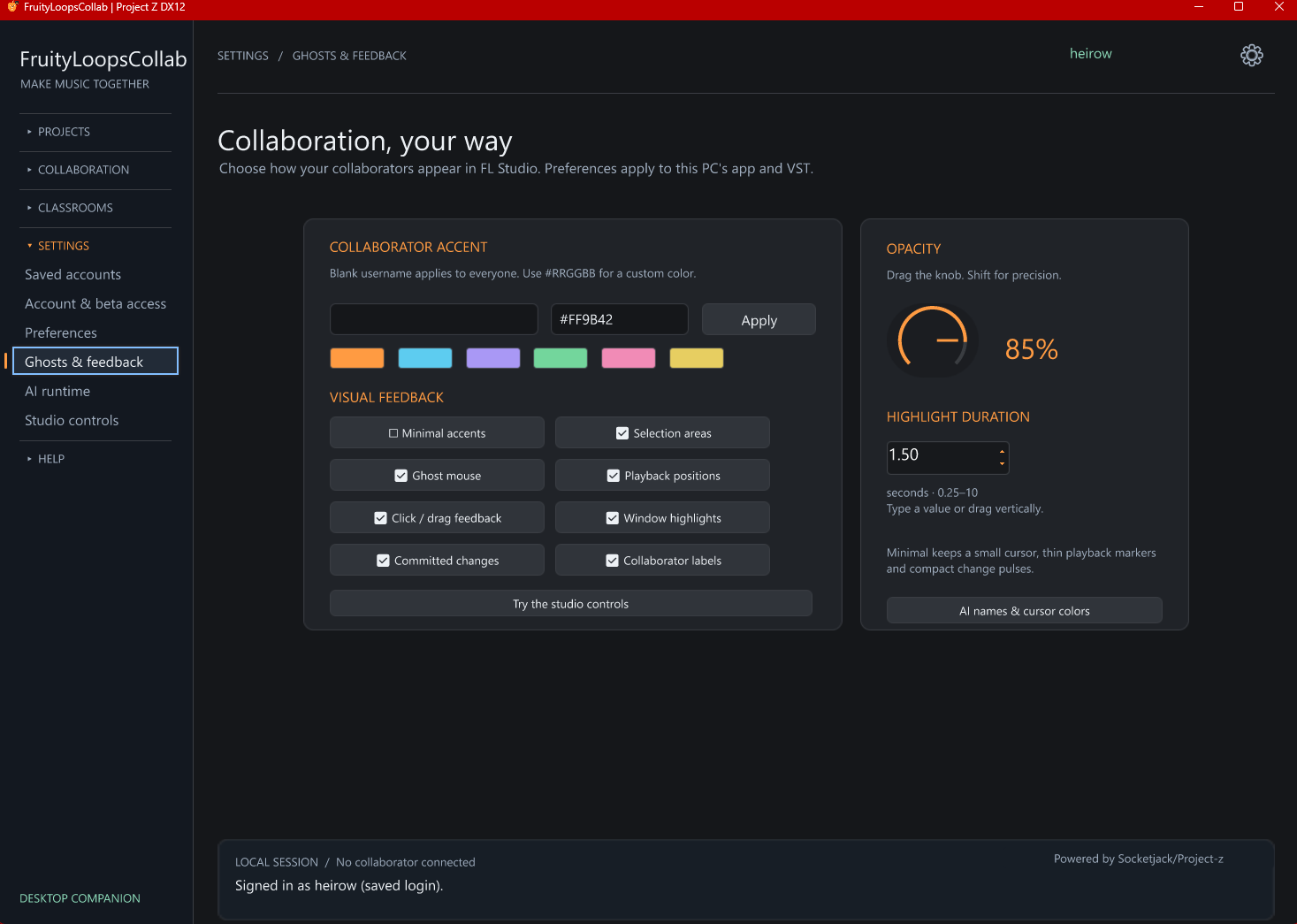This screenshot has width=1297, height=924.
Task: Pick the light blue accent swatch
Action: click(x=425, y=358)
